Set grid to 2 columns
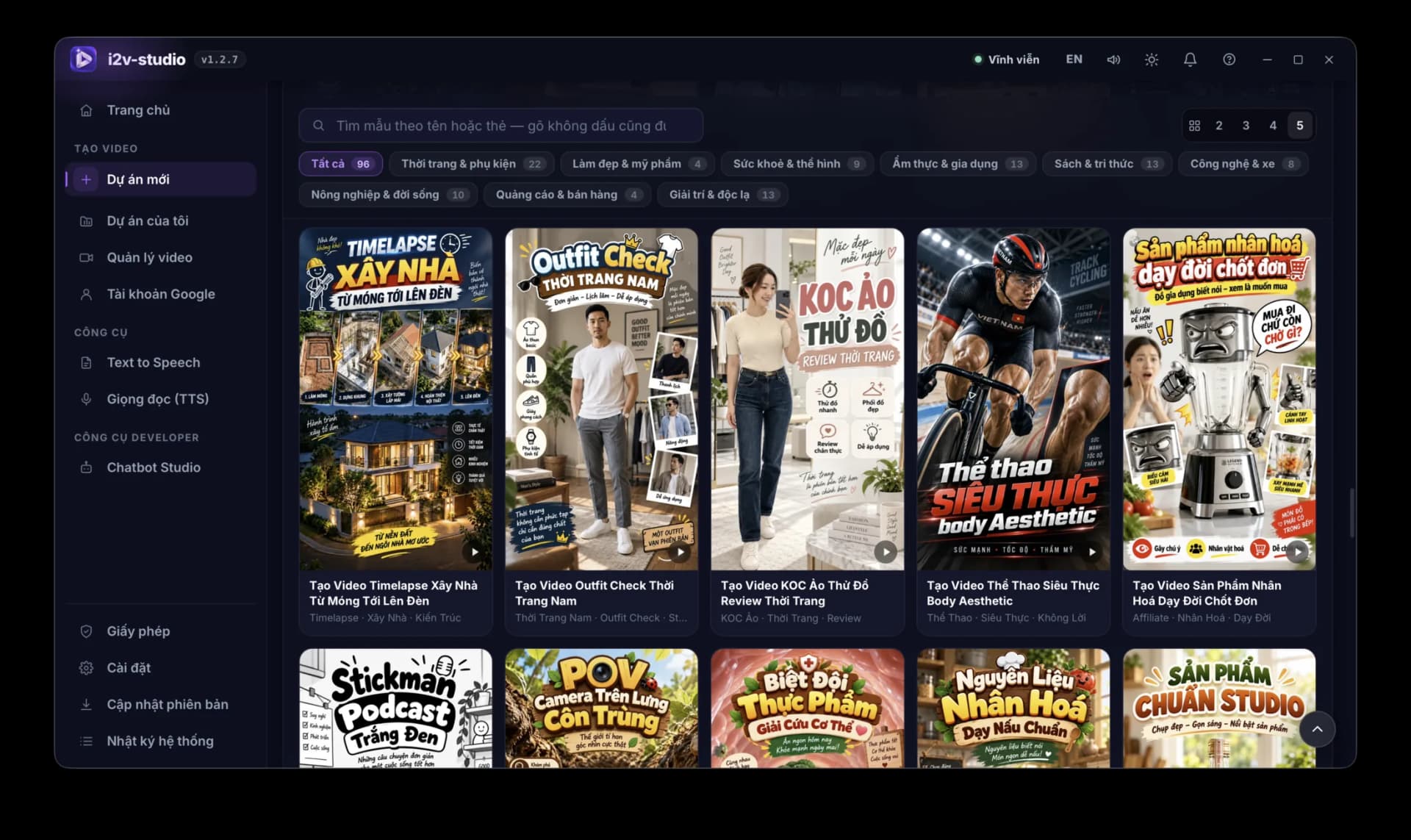 pyautogui.click(x=1218, y=126)
